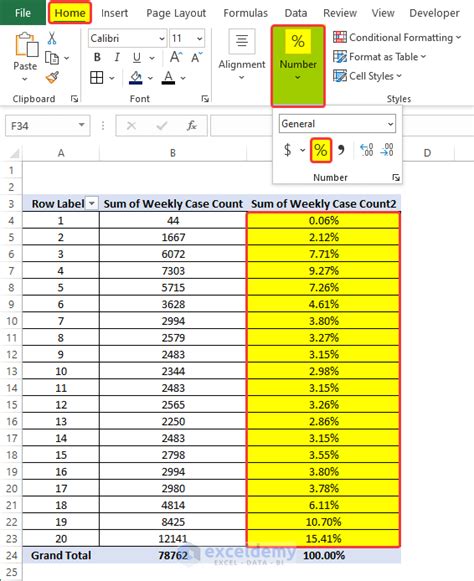Open the Developer tab
The image size is (474, 581).
click(x=434, y=13)
